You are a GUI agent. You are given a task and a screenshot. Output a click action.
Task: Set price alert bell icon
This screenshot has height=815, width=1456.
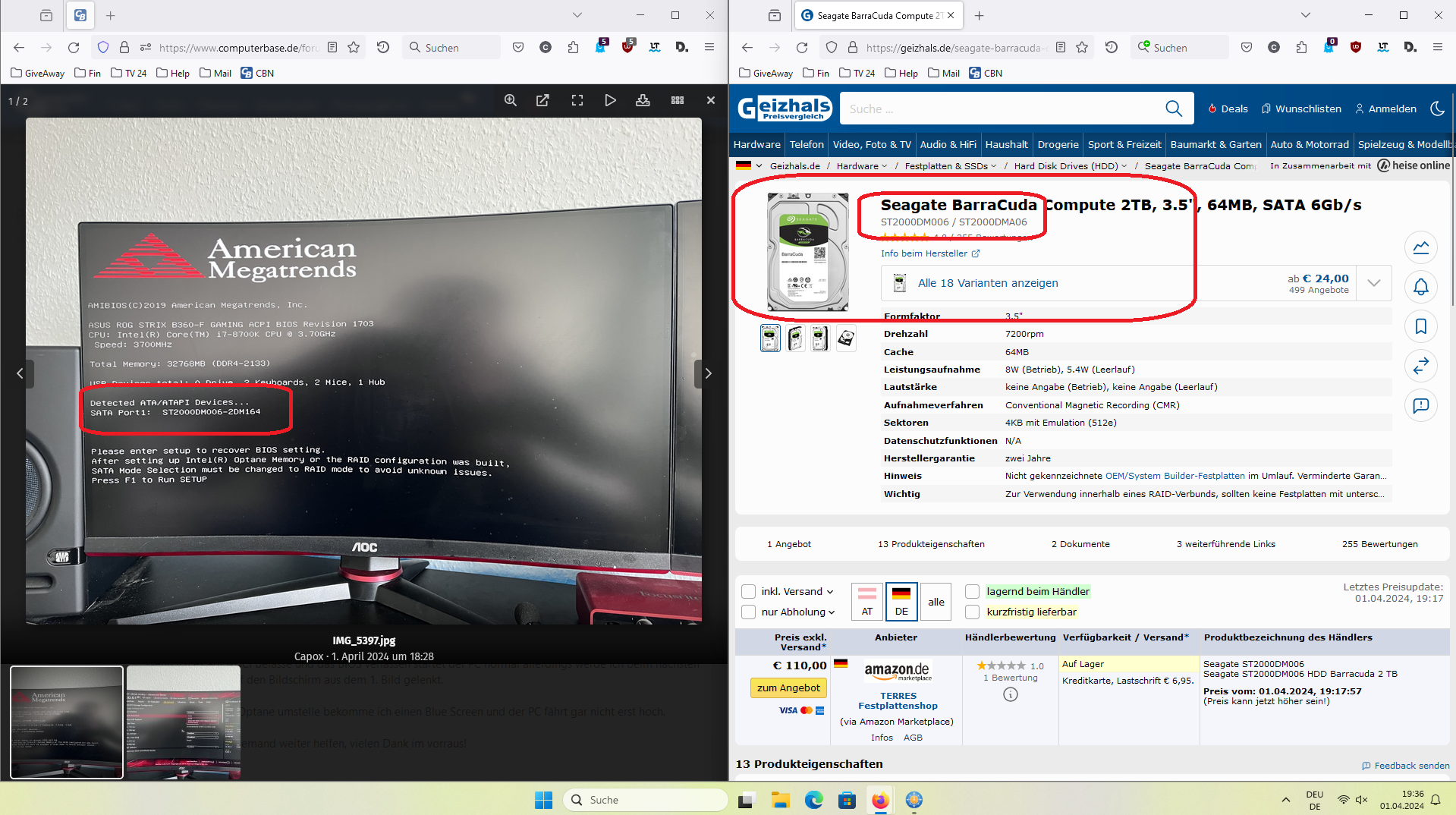coord(1420,288)
